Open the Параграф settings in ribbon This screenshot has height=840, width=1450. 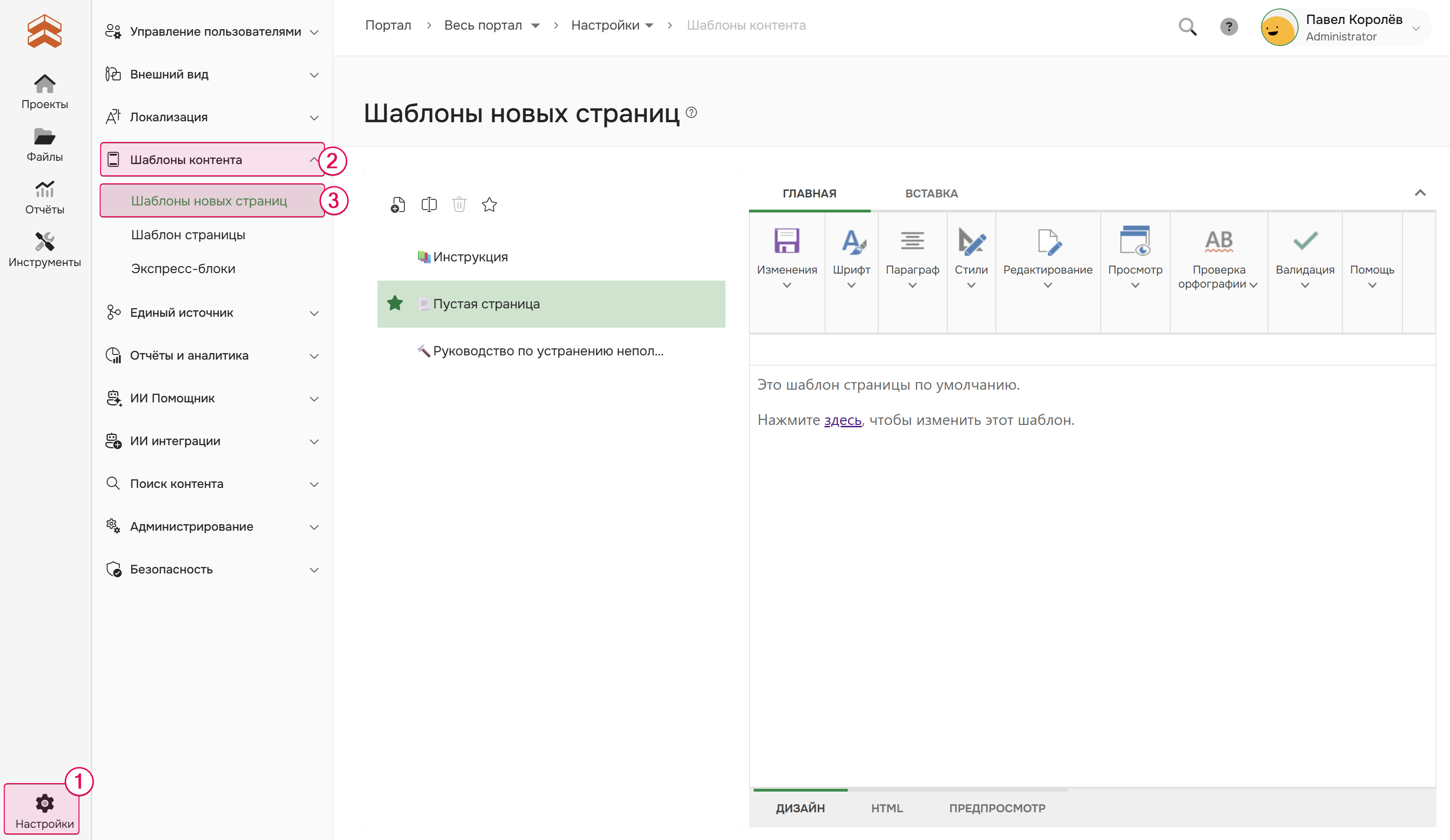tap(913, 256)
